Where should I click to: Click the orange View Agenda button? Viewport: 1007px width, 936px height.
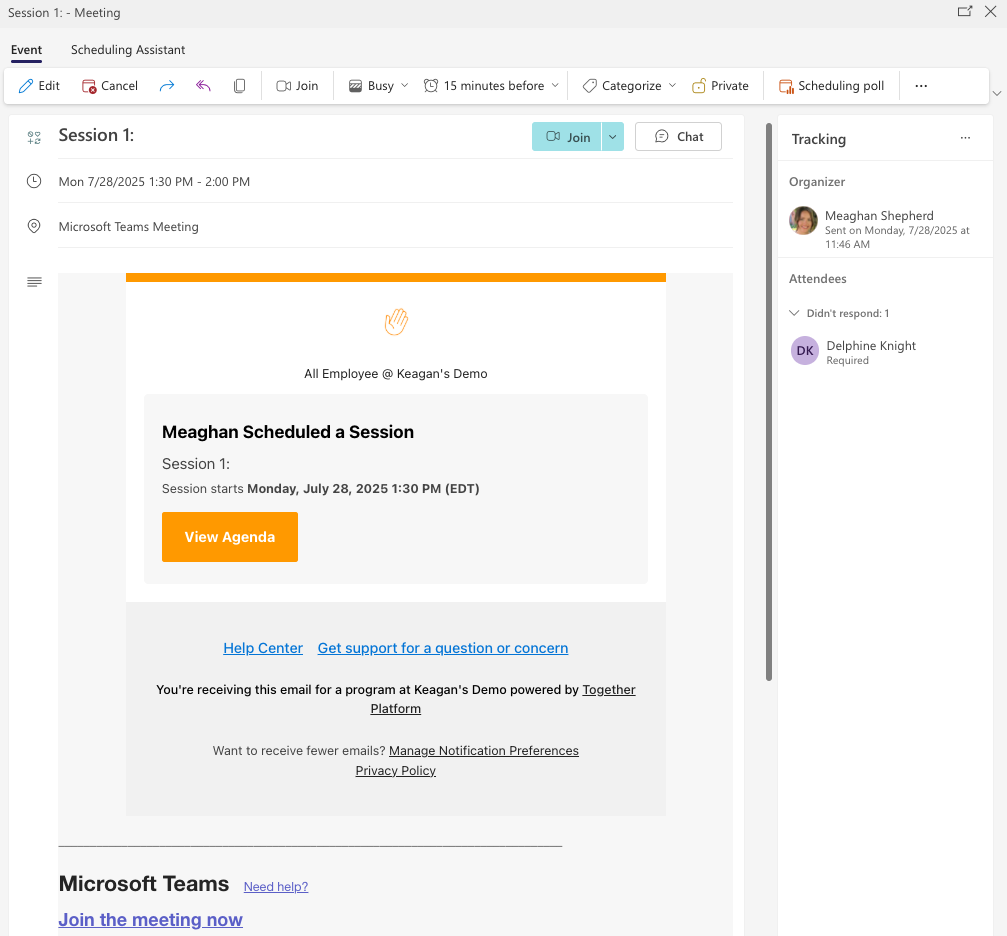pos(230,537)
